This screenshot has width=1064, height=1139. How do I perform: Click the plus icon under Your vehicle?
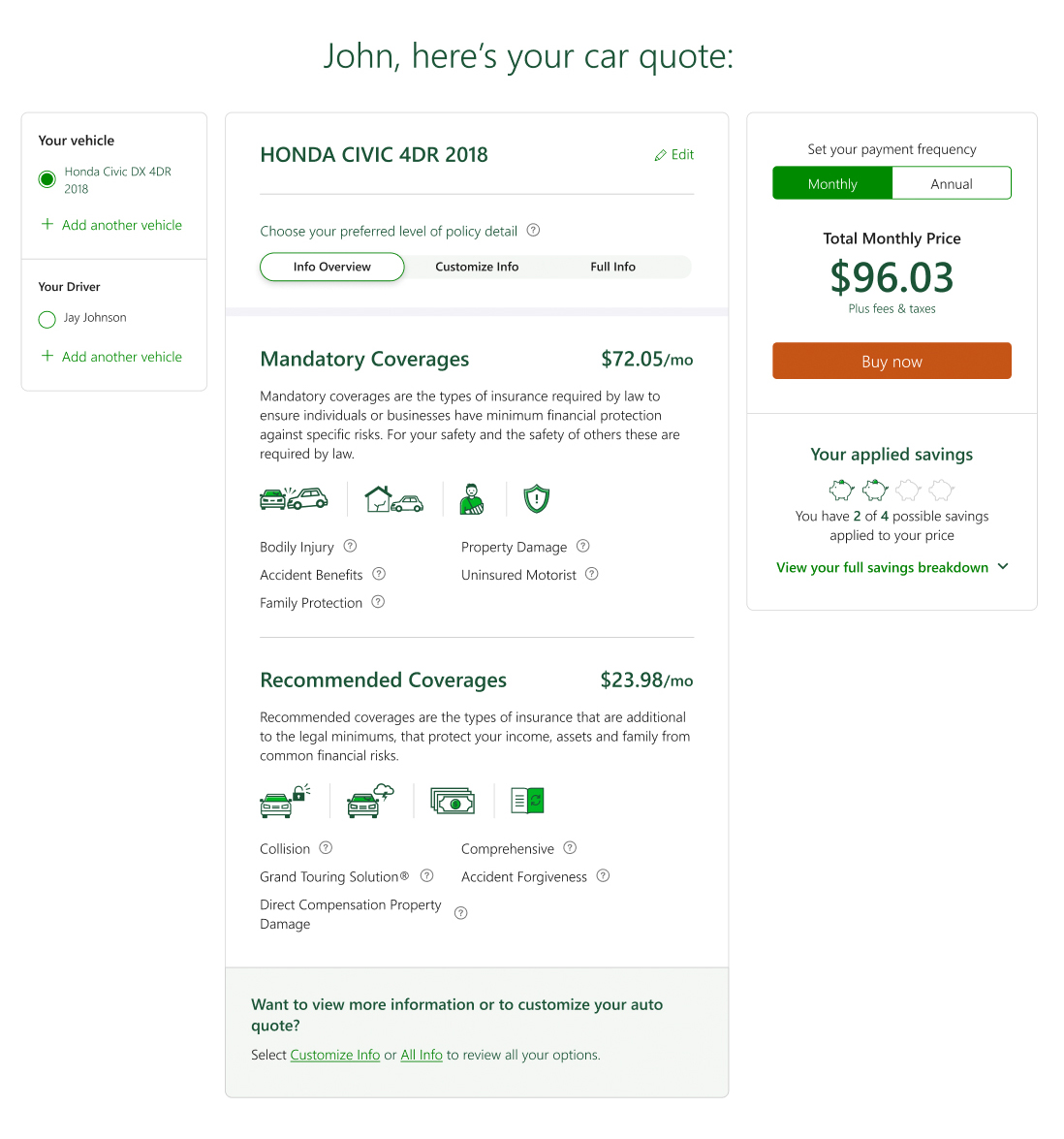[x=47, y=224]
